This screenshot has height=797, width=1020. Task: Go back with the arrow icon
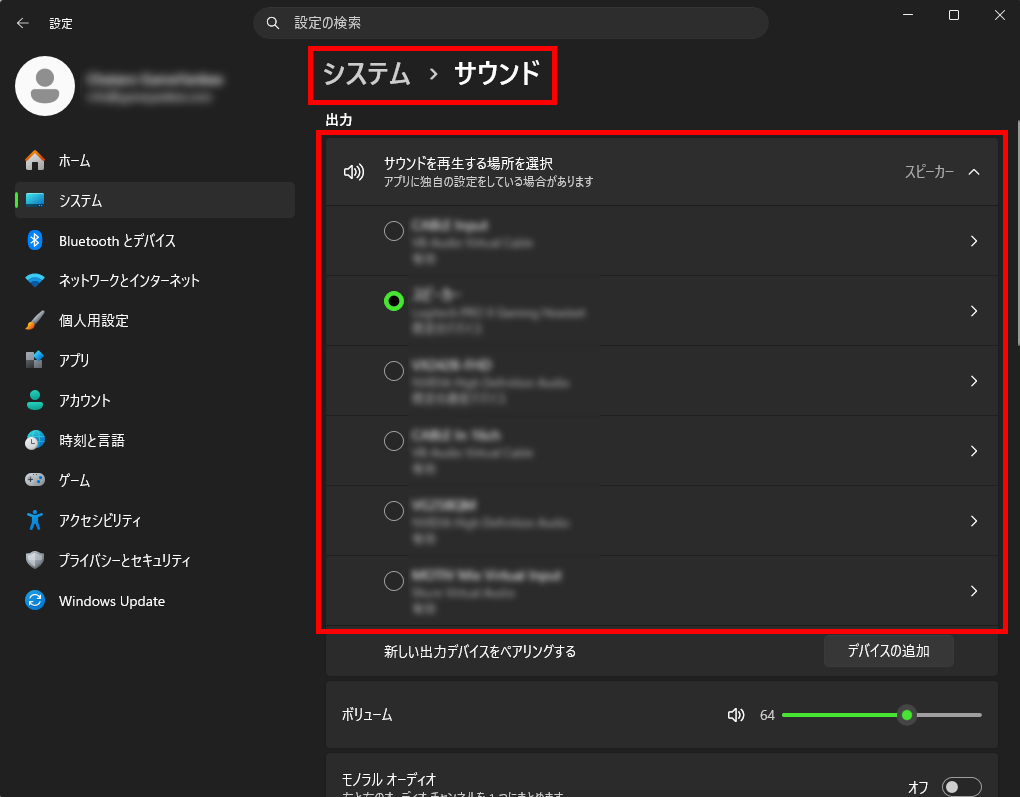(x=23, y=23)
